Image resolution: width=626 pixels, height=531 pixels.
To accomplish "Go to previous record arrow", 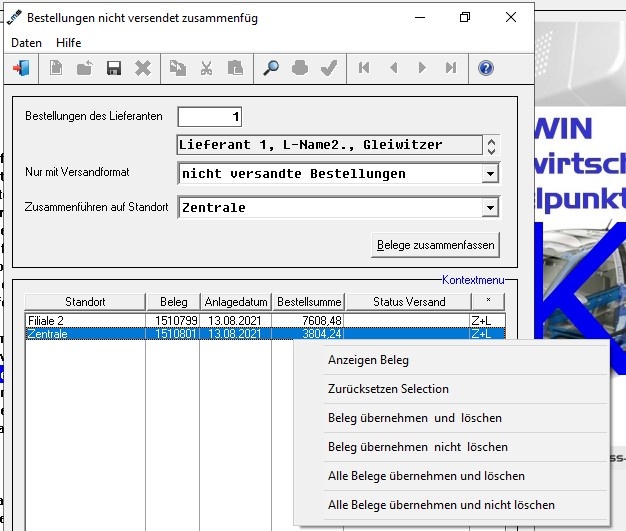I will 393,68.
